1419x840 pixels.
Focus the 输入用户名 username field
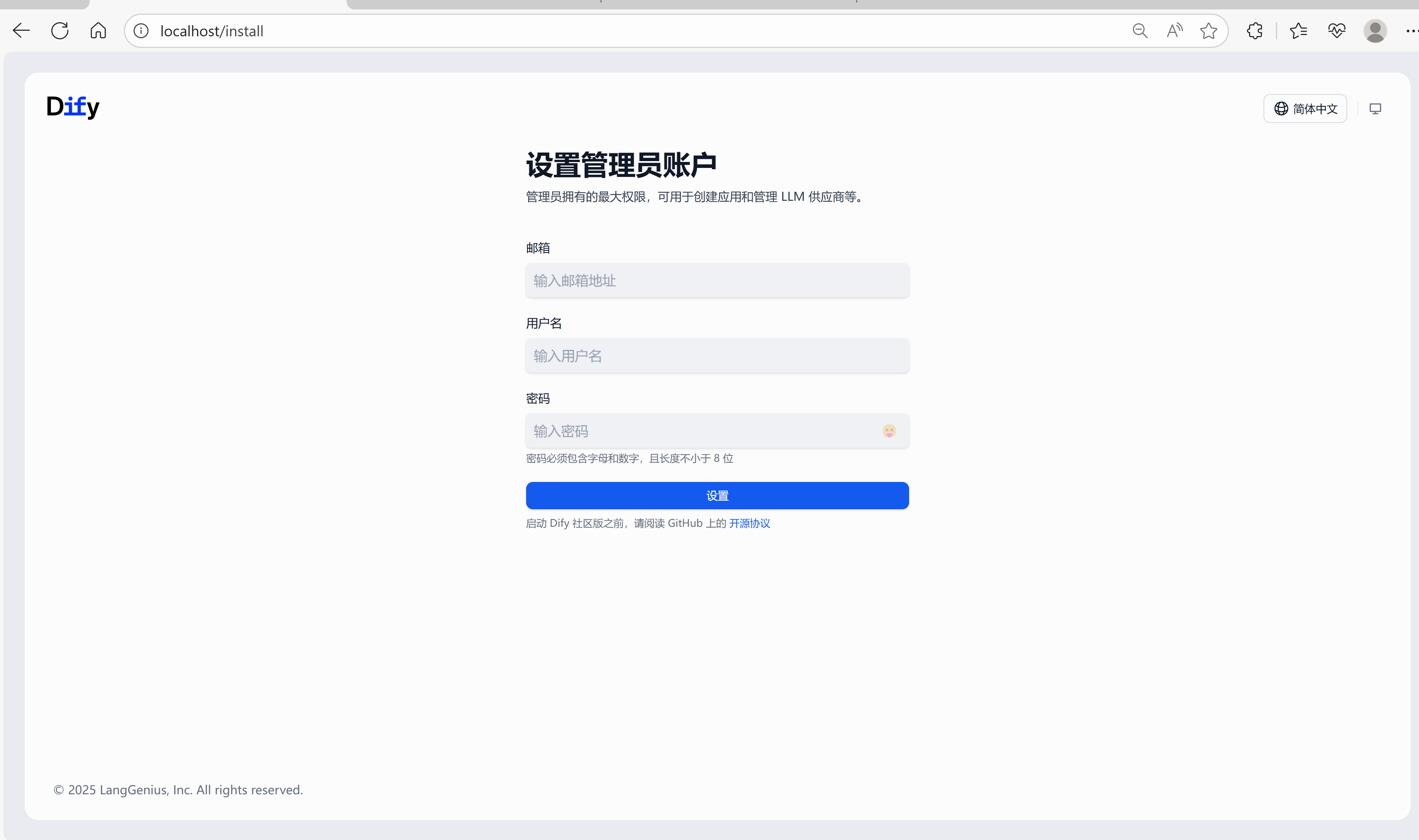coord(718,356)
